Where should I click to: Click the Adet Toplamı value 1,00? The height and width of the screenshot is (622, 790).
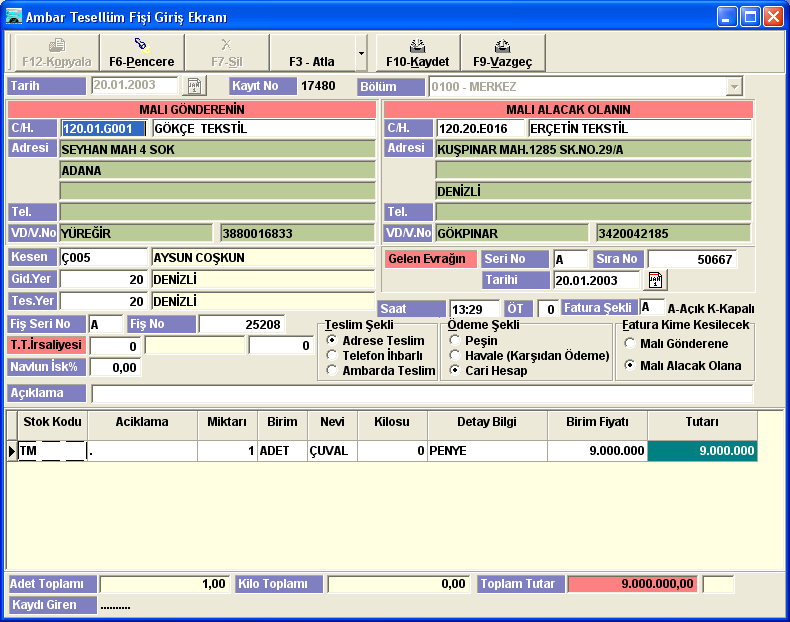[x=165, y=584]
